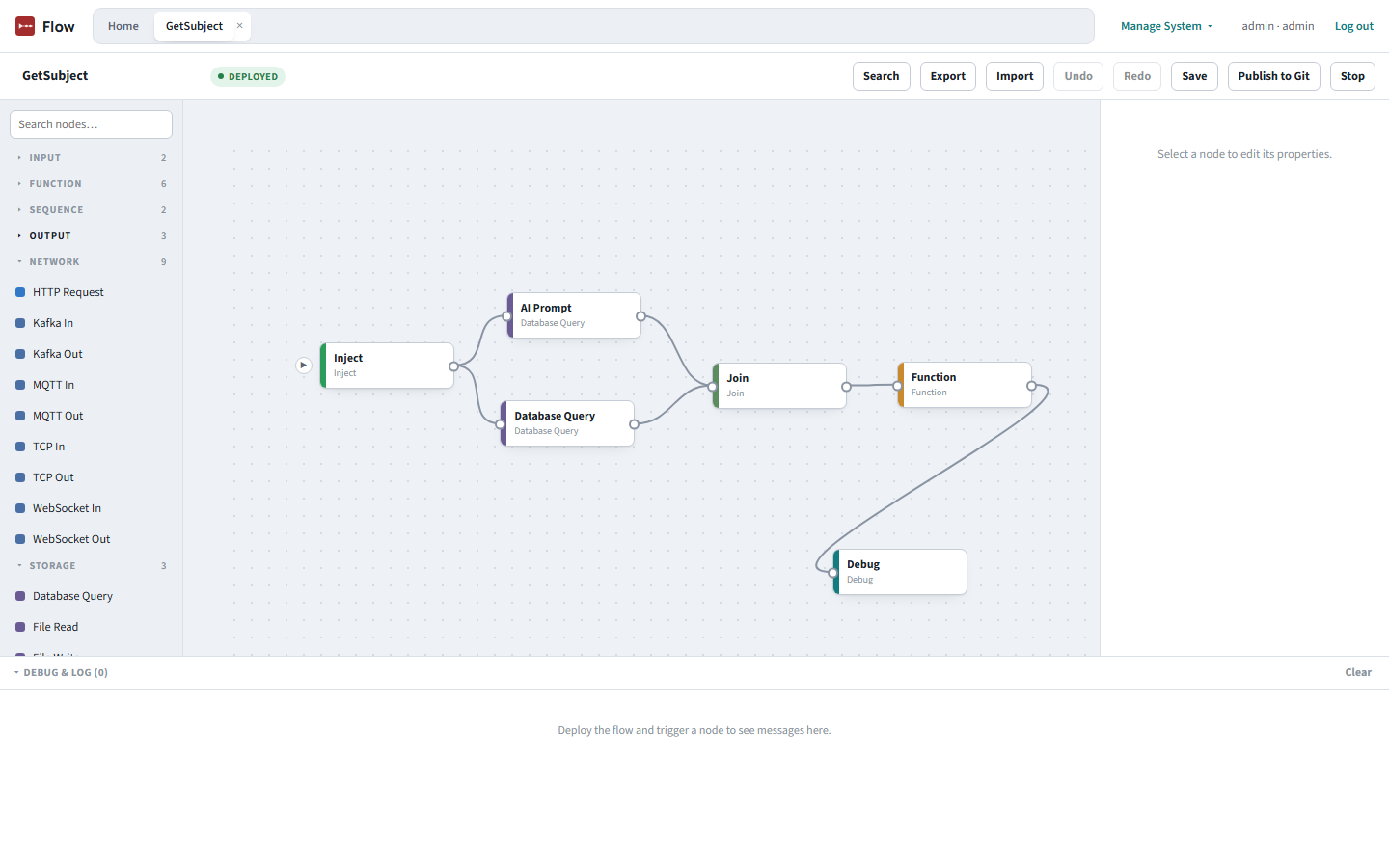The height and width of the screenshot is (868, 1389).
Task: Click the Function node output port
Action: [x=1031, y=386]
